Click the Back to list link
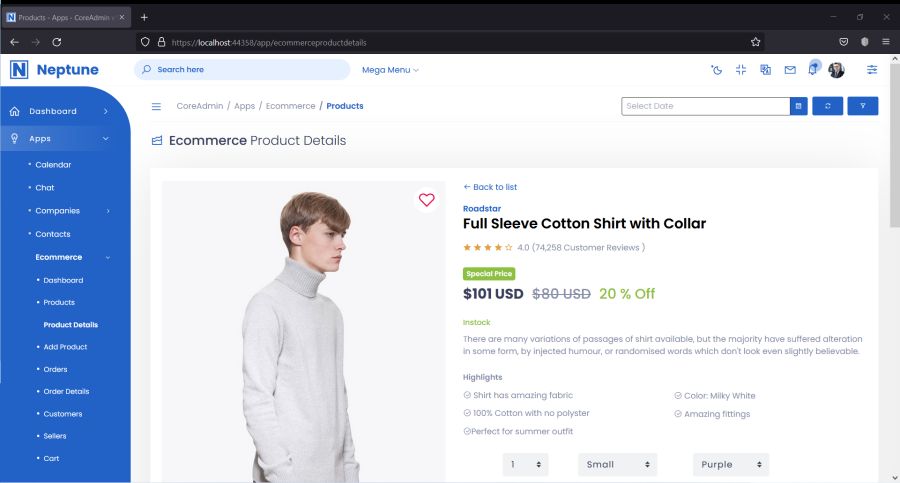This screenshot has width=900, height=483. tap(490, 187)
